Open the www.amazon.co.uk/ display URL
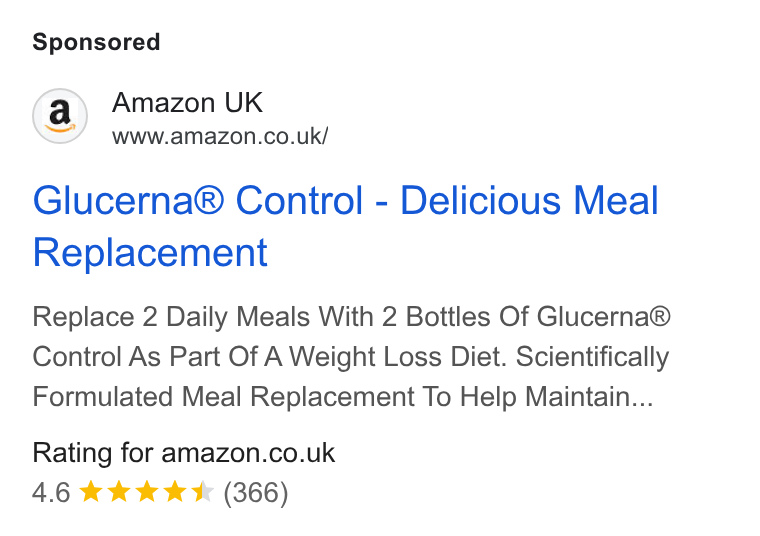 pyautogui.click(x=220, y=136)
